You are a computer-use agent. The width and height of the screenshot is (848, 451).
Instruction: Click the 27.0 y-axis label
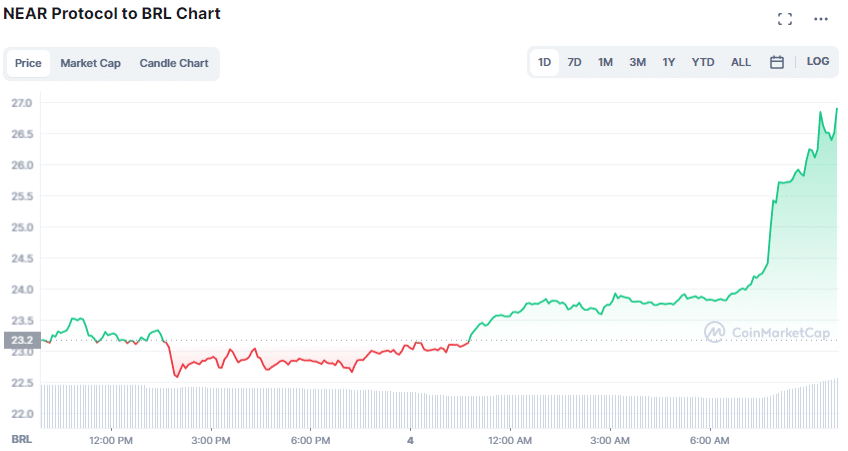22,103
